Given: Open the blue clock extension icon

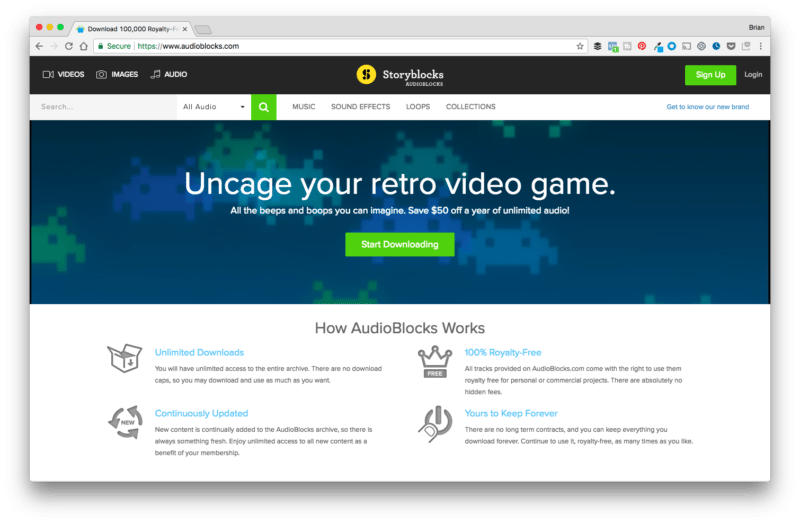Looking at the screenshot, I should coord(716,46).
